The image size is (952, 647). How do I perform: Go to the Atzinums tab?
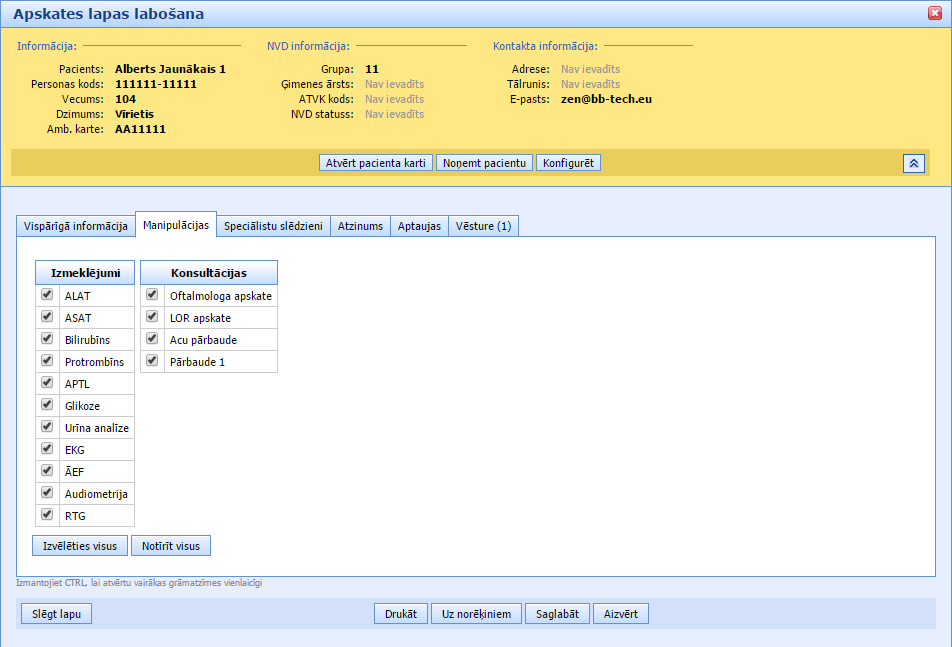point(360,226)
